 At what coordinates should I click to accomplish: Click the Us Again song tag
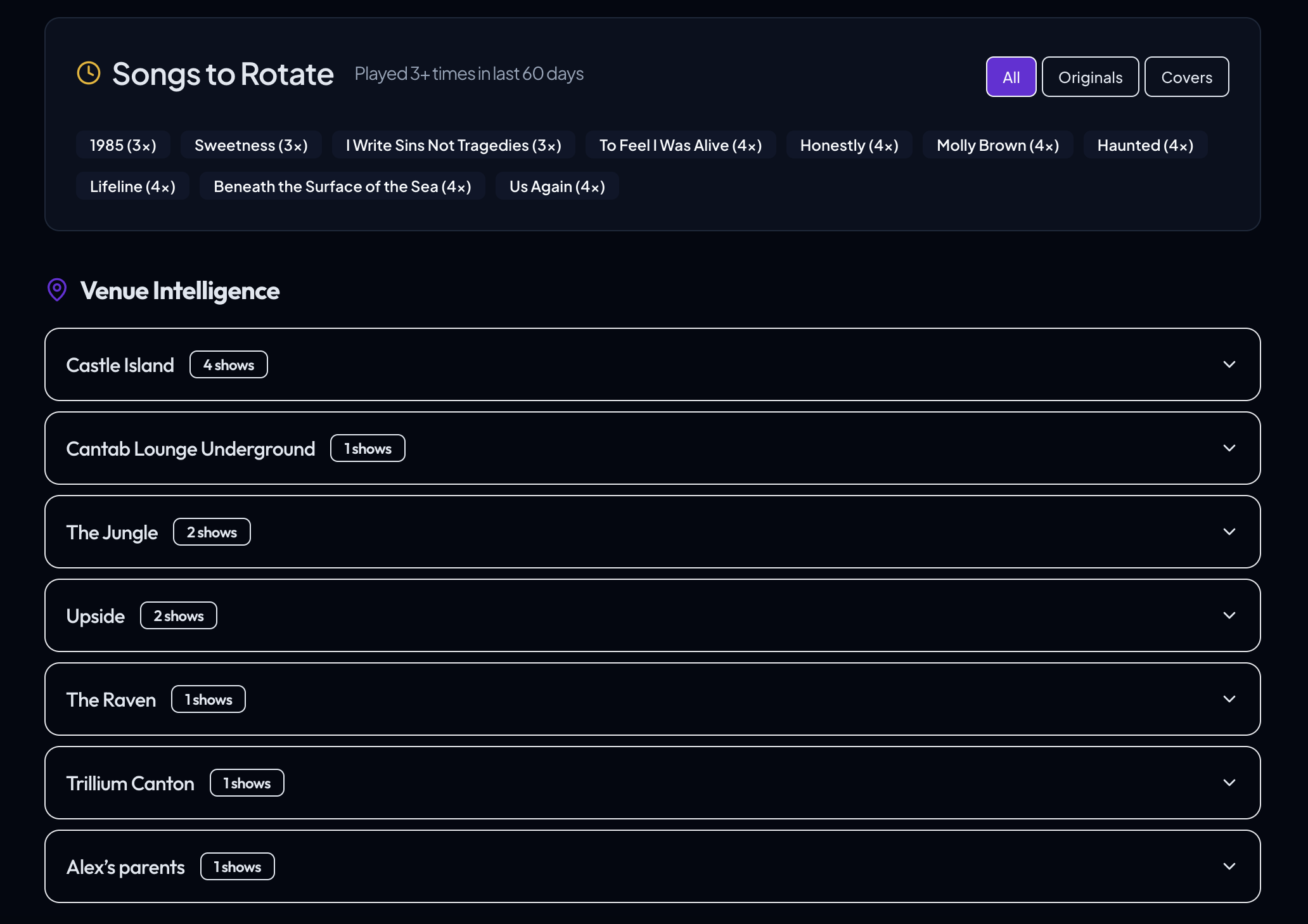coord(557,186)
